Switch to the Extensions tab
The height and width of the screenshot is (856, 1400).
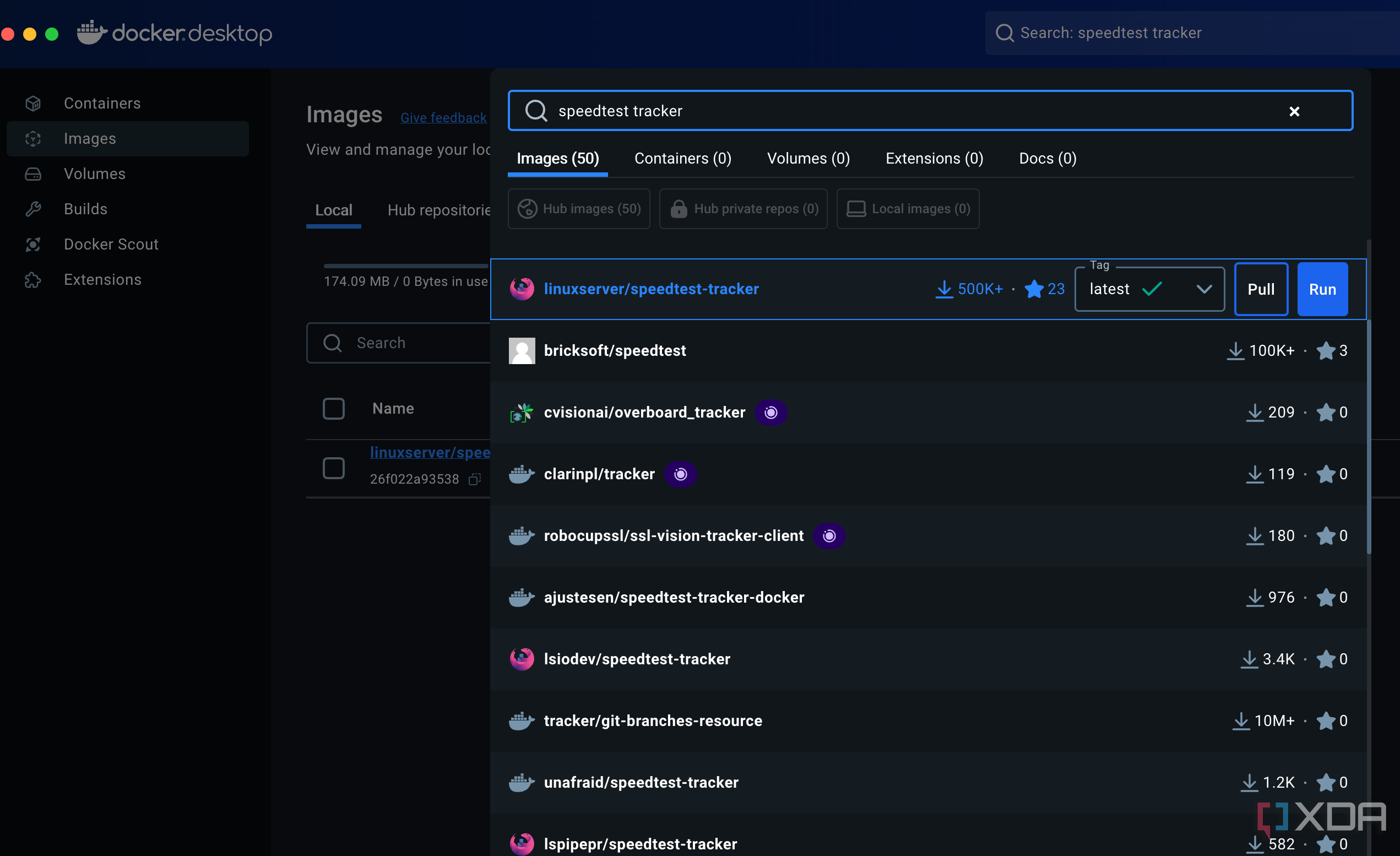click(x=933, y=158)
